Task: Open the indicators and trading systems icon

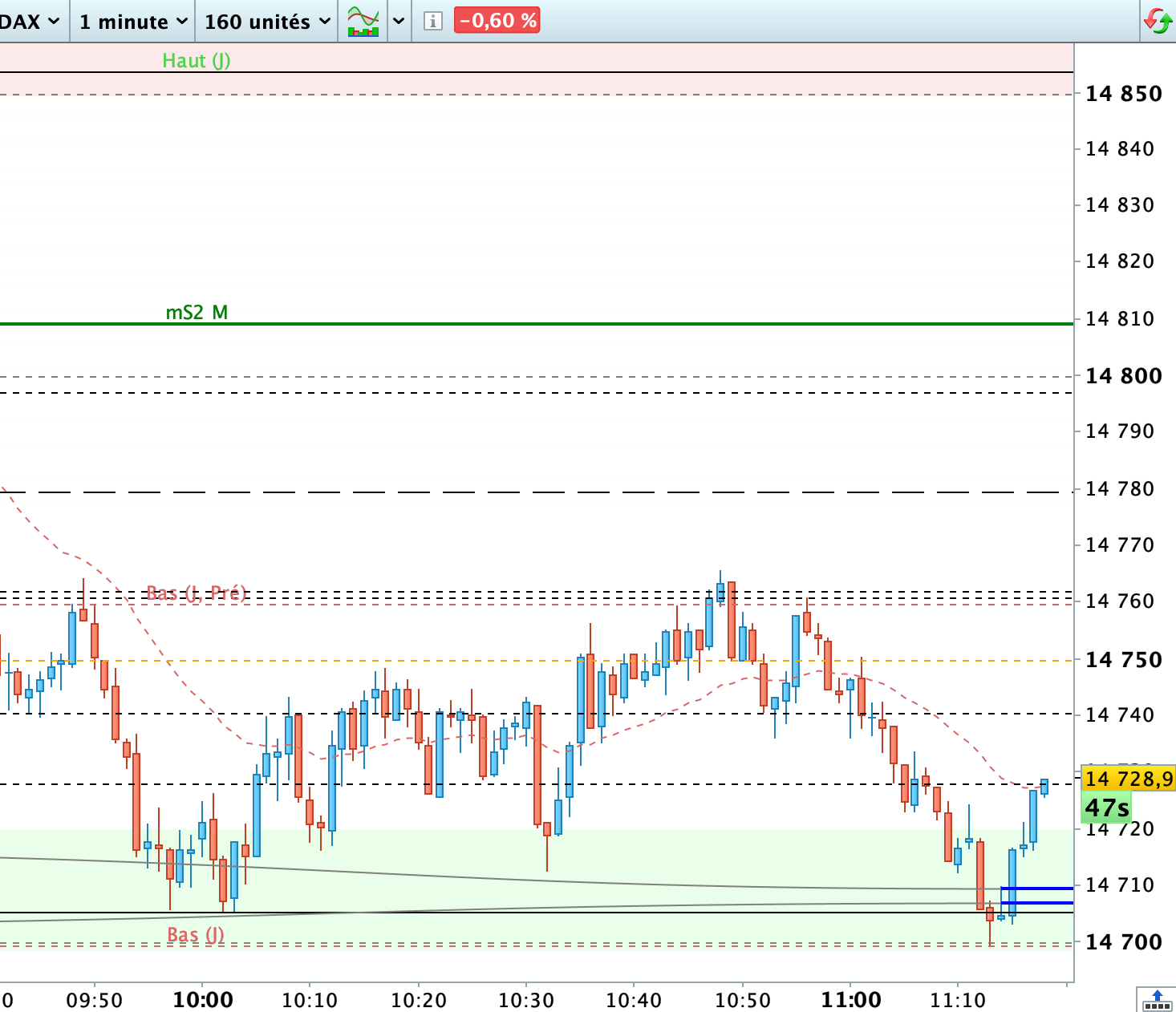Action: (363, 21)
